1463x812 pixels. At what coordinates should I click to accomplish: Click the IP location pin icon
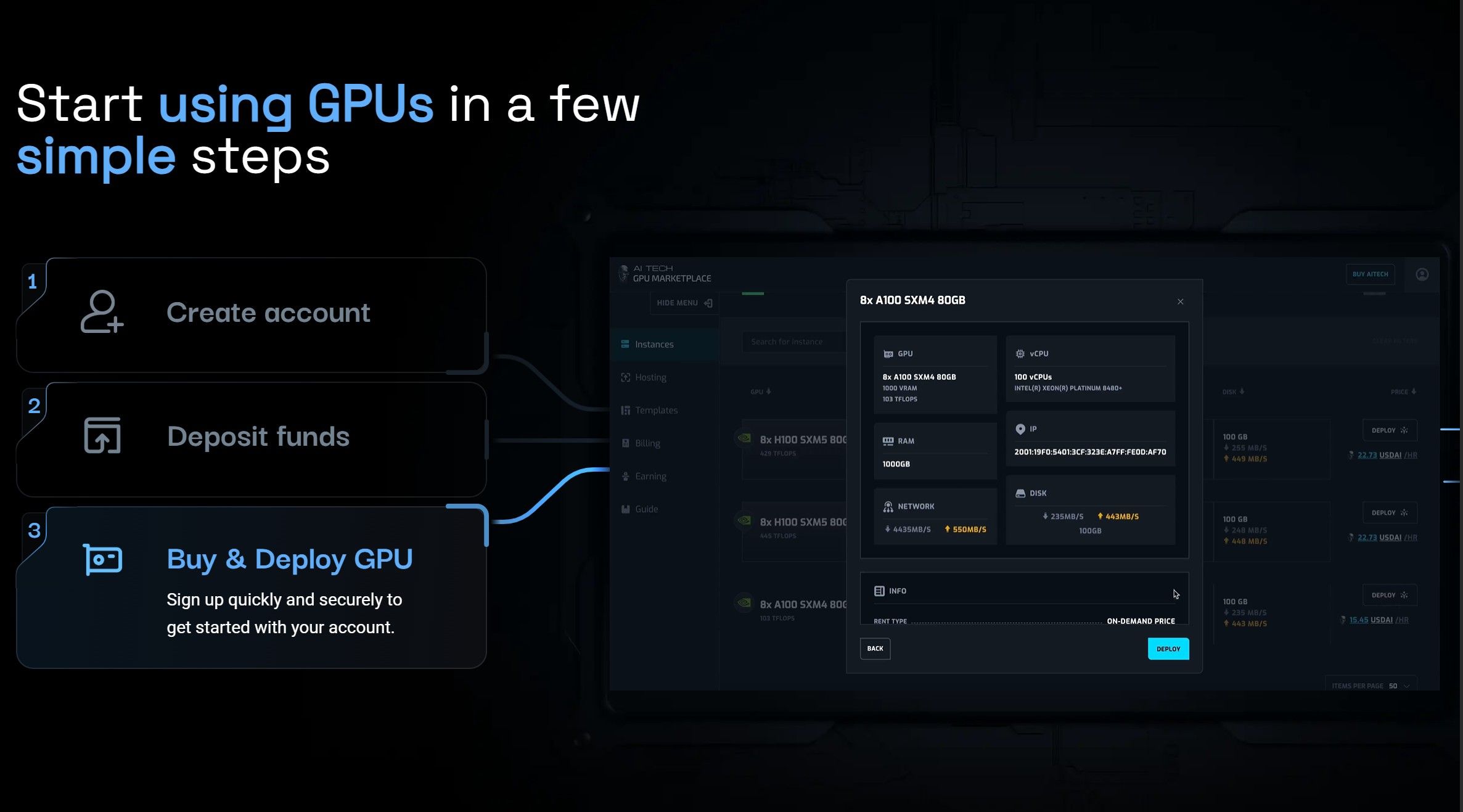pyautogui.click(x=1020, y=429)
